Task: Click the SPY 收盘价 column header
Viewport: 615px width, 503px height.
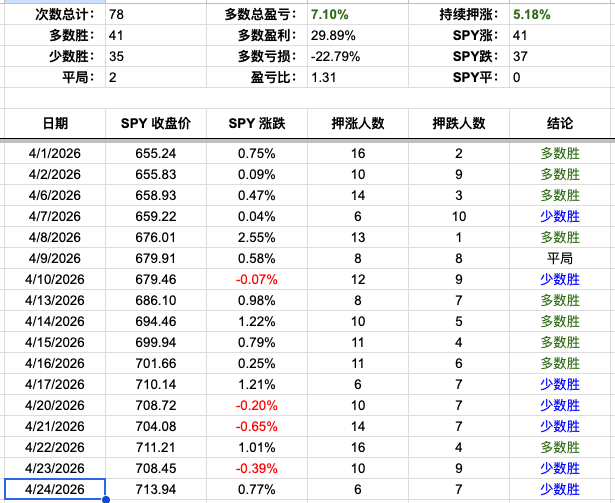Action: (x=156, y=123)
